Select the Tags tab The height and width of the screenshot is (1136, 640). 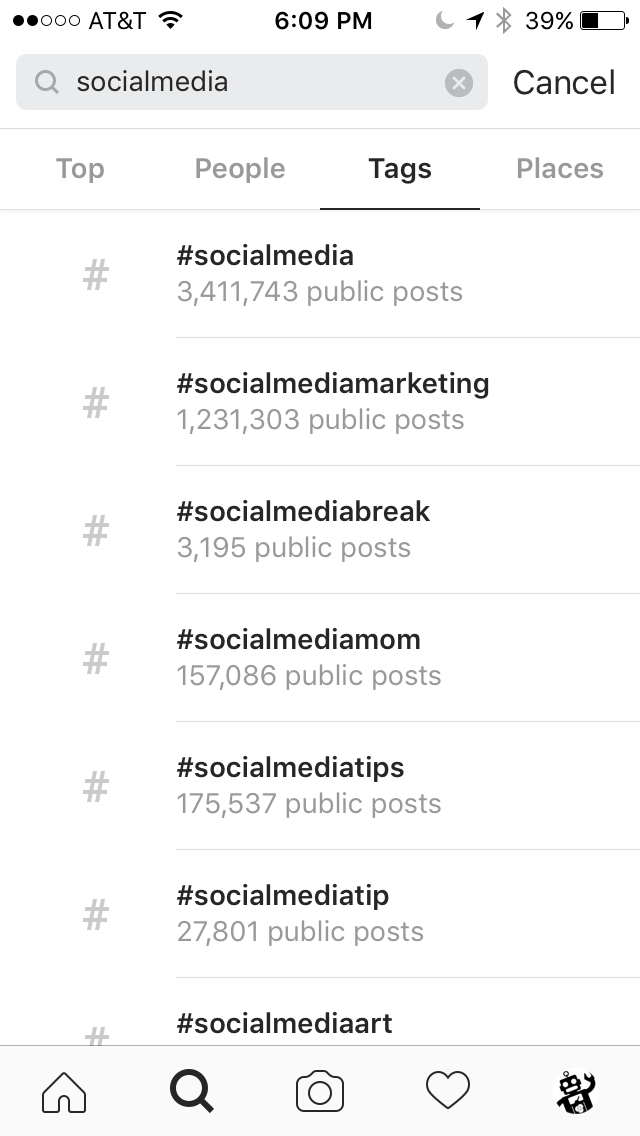[400, 169]
